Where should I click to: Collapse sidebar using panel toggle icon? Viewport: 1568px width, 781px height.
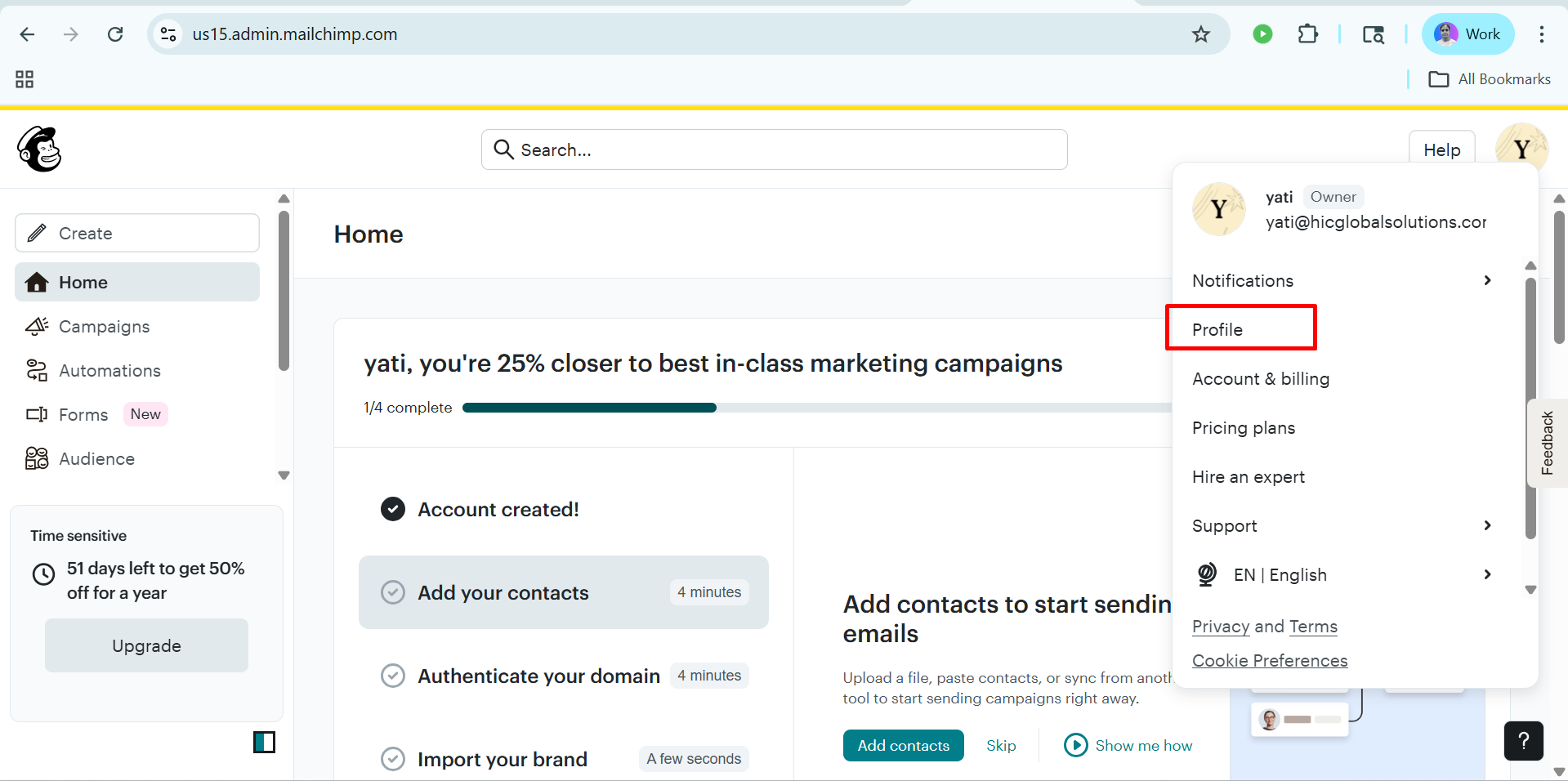(264, 742)
